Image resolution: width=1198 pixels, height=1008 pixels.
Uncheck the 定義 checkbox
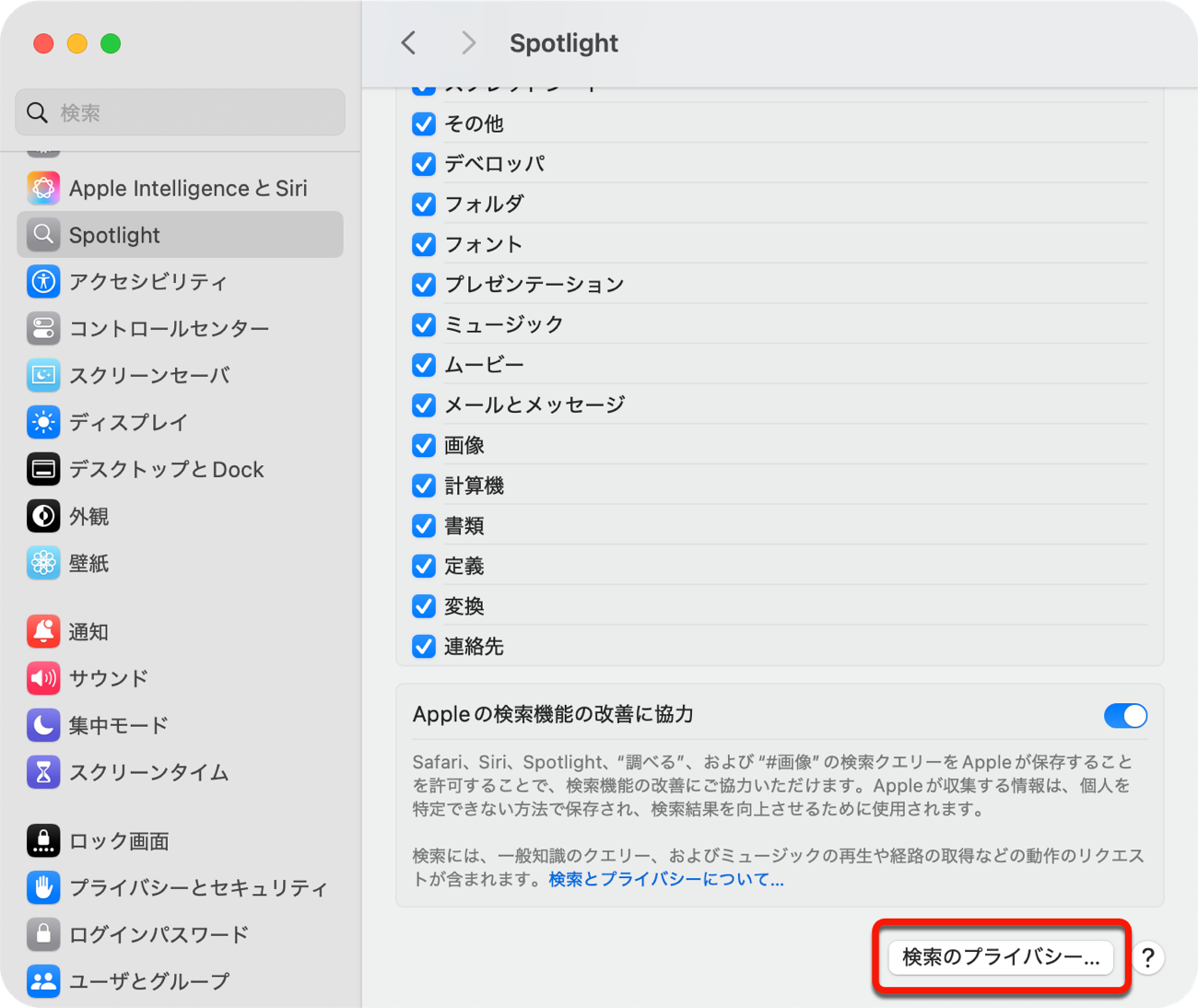point(424,566)
